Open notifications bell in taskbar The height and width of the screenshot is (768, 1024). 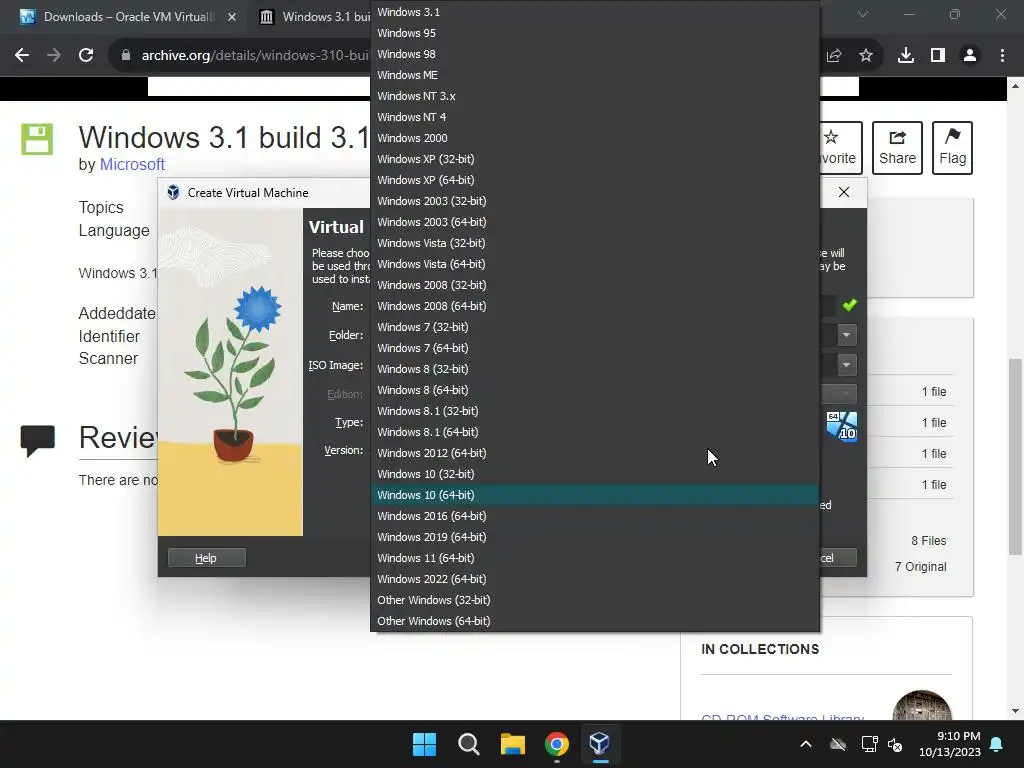997,744
